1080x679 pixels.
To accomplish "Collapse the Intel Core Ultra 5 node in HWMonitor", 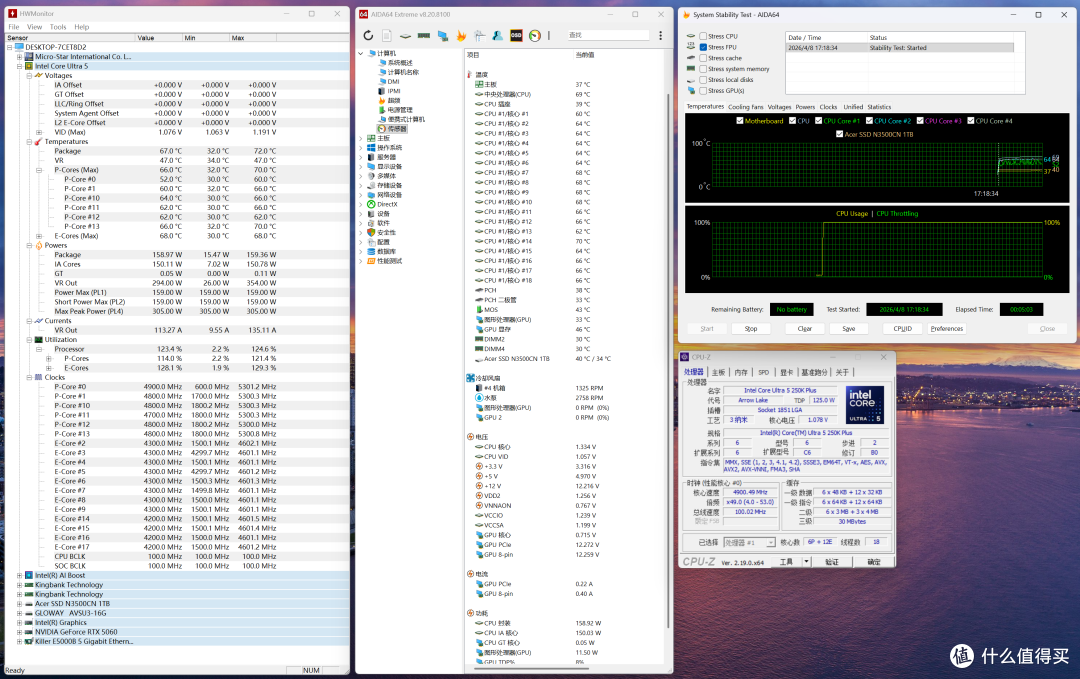I will 19,66.
